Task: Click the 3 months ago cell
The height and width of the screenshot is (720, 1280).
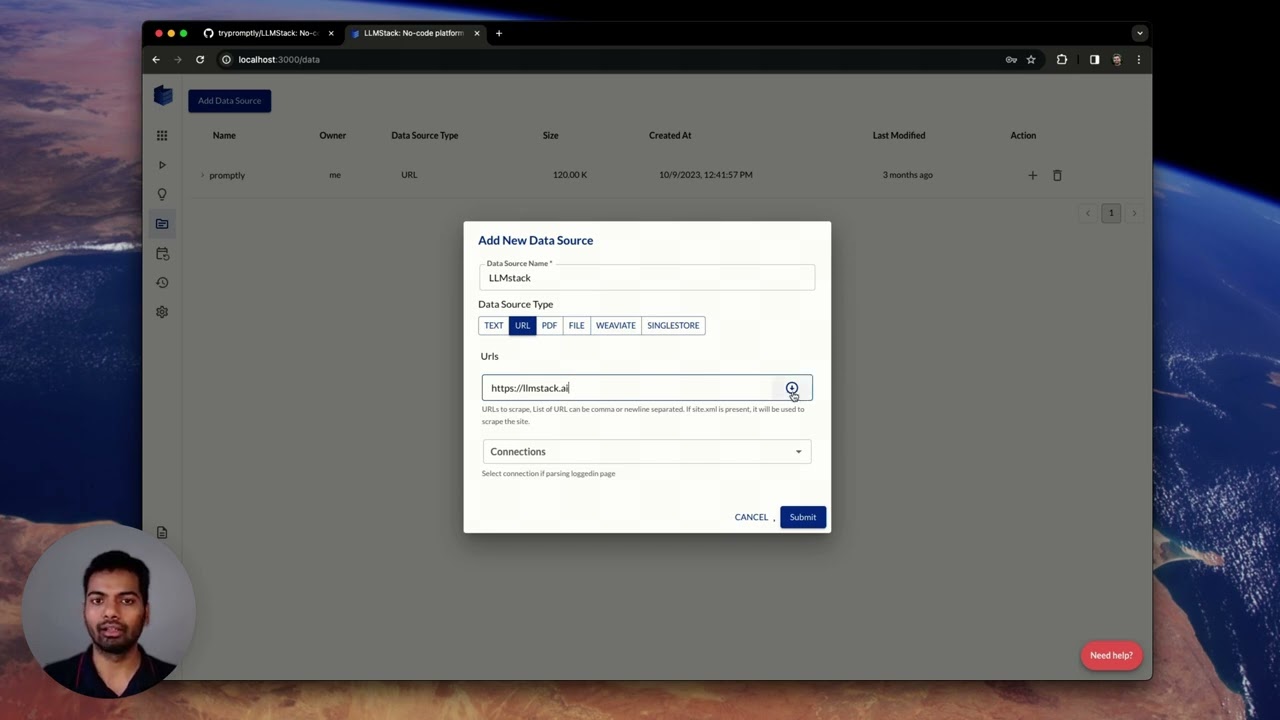Action: click(x=907, y=175)
